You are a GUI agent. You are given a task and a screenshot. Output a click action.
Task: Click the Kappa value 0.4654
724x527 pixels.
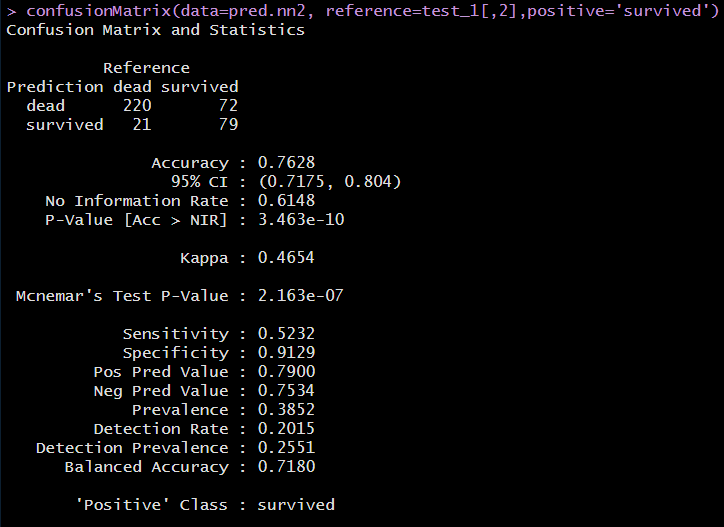(286, 257)
